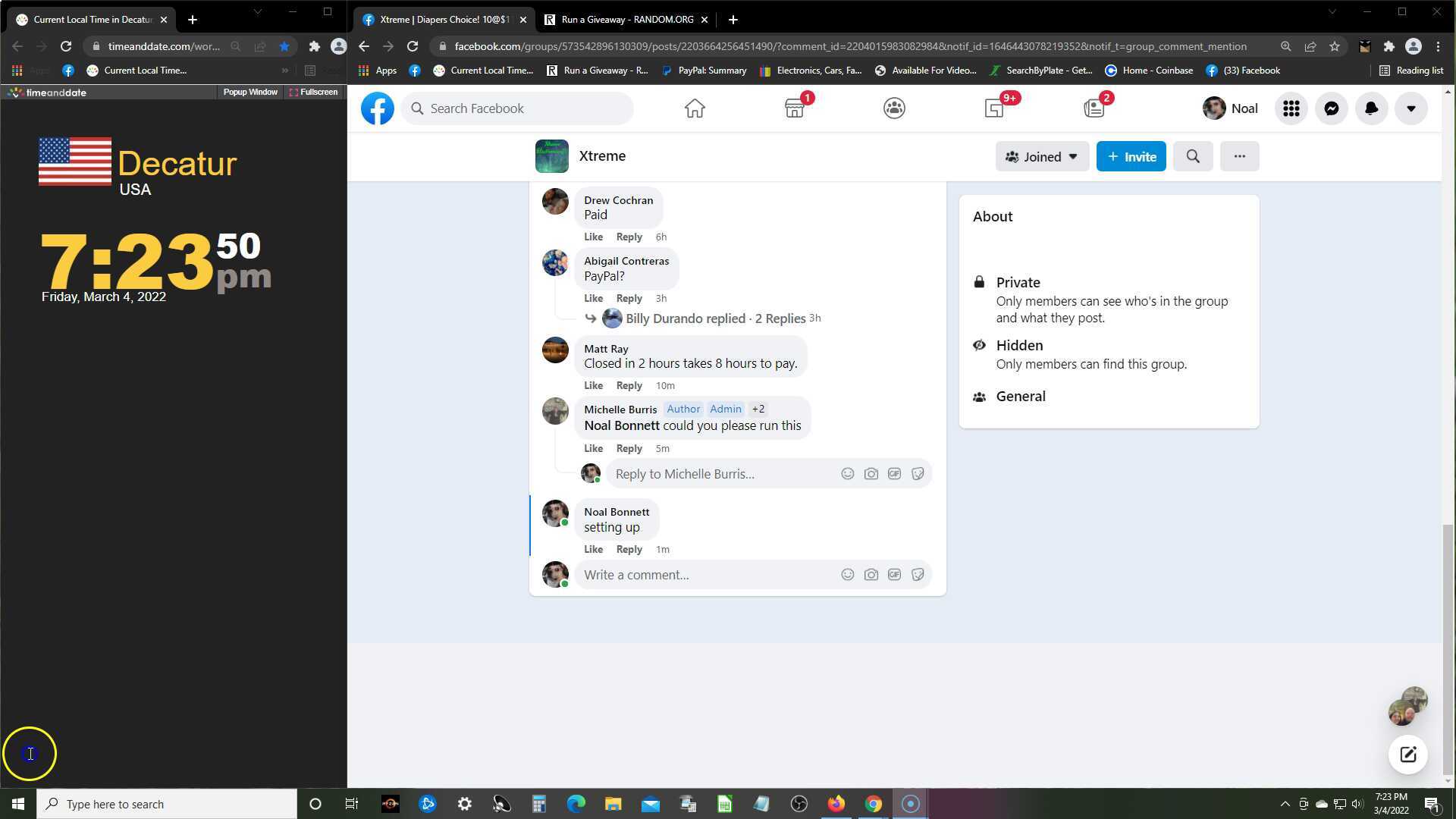Viewport: 1456px width, 819px height.
Task: Open account dropdown arrow in header
Action: (x=1410, y=108)
